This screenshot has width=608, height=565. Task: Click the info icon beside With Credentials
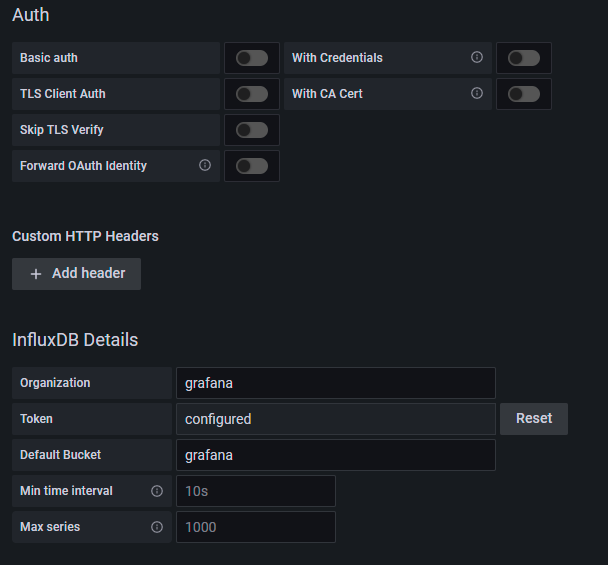pyautogui.click(x=477, y=58)
